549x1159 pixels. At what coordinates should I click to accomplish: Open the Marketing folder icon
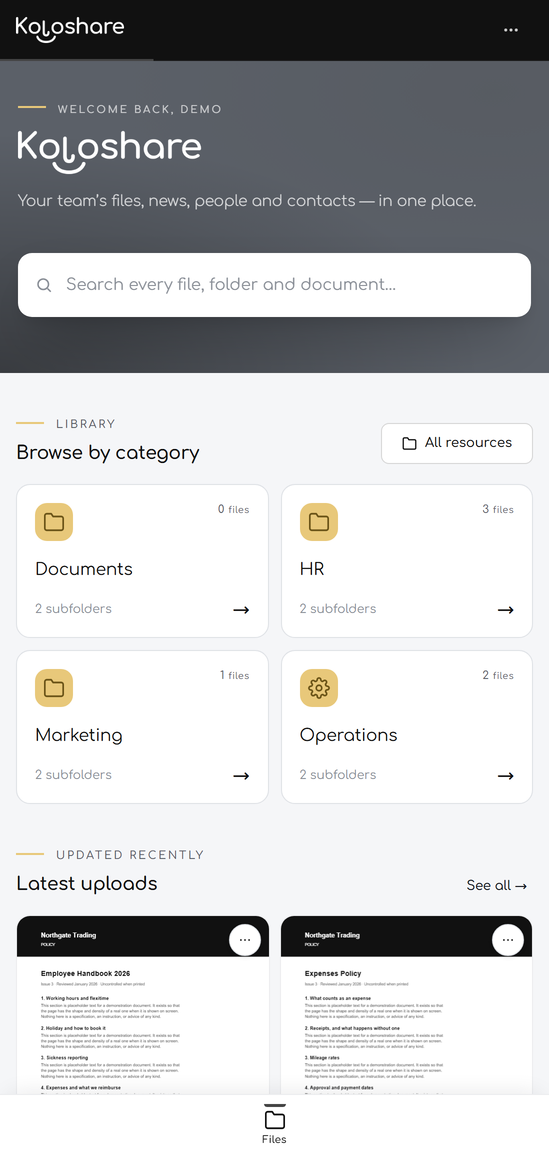point(54,688)
